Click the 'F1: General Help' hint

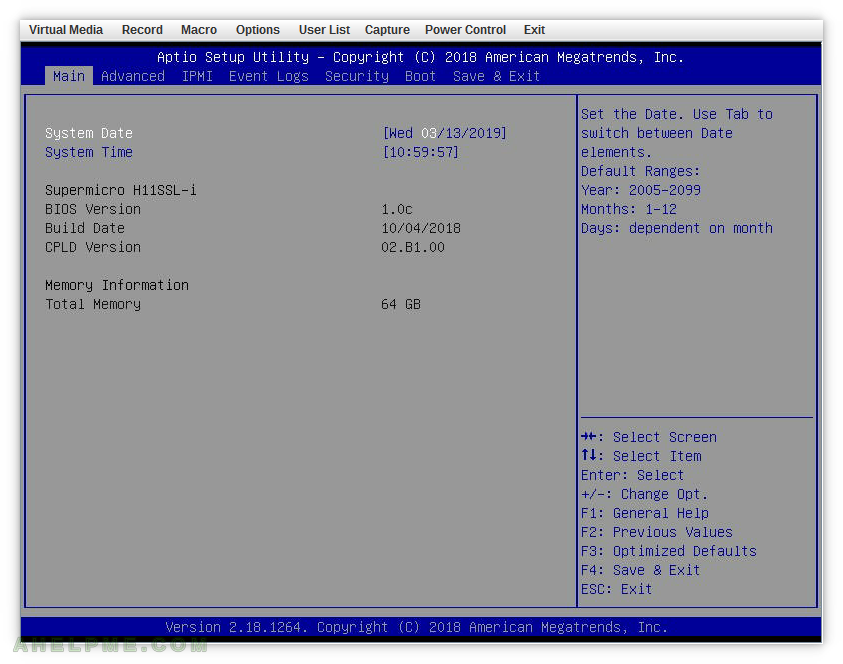645,513
